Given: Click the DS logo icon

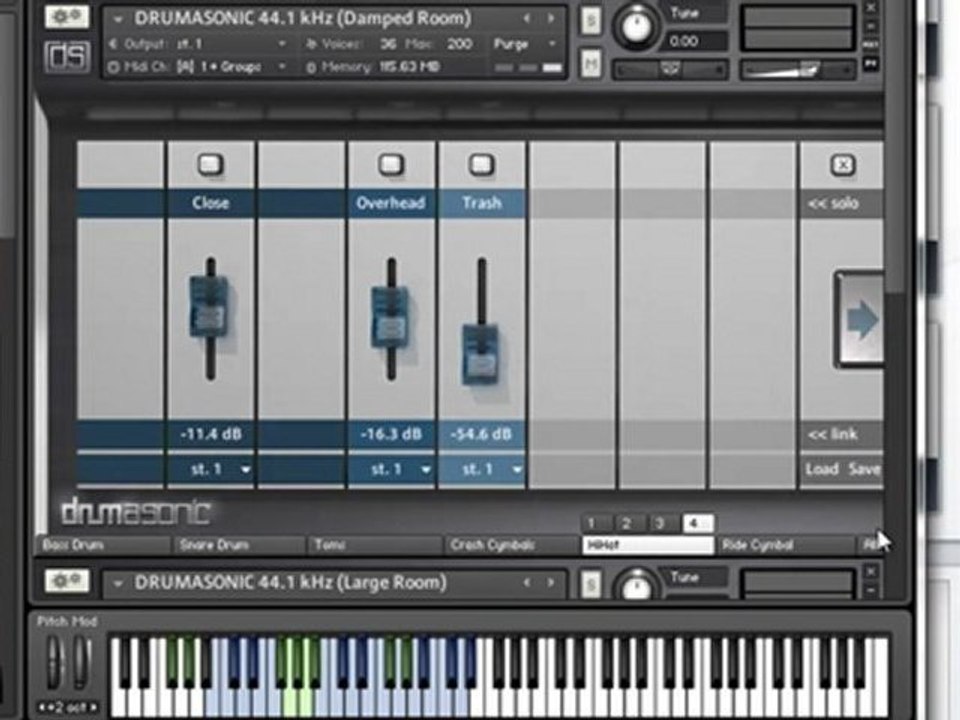Looking at the screenshot, I should click(67, 56).
